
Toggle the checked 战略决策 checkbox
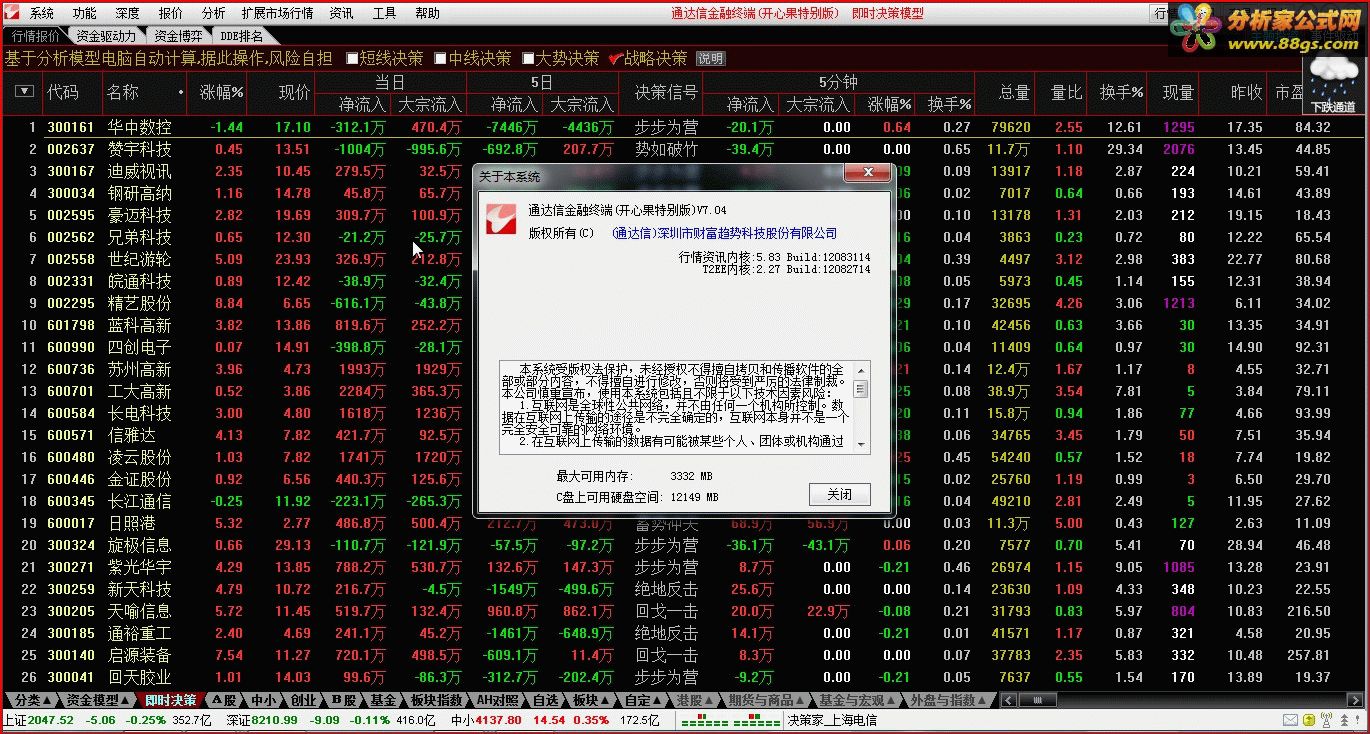point(615,59)
